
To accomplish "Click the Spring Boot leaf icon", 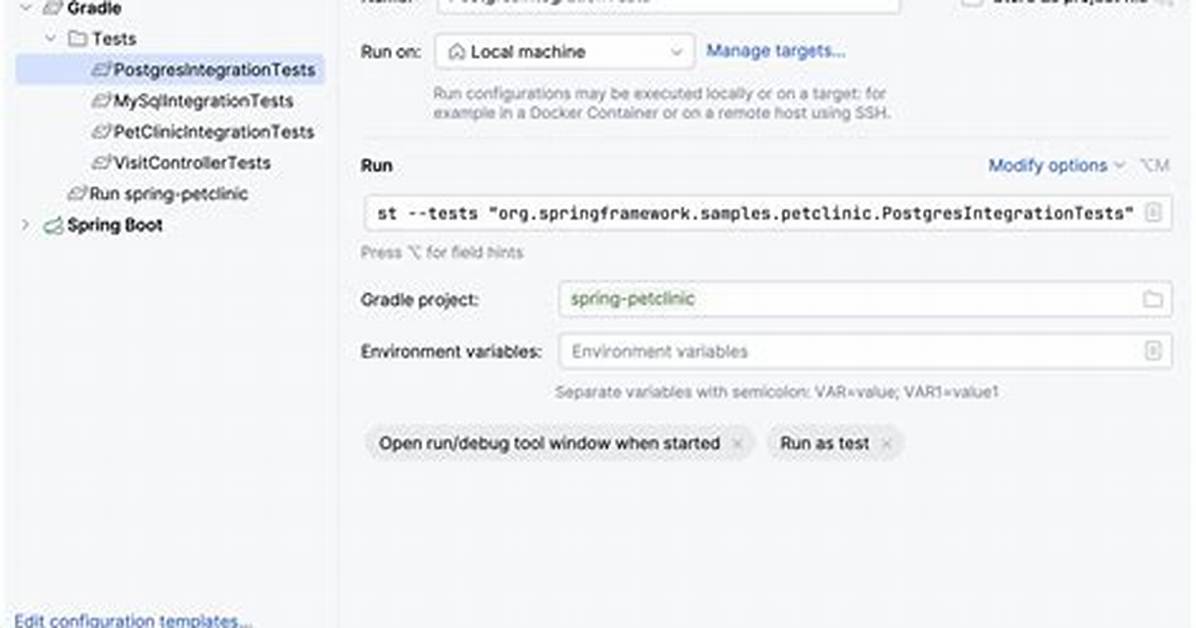I will pos(53,225).
